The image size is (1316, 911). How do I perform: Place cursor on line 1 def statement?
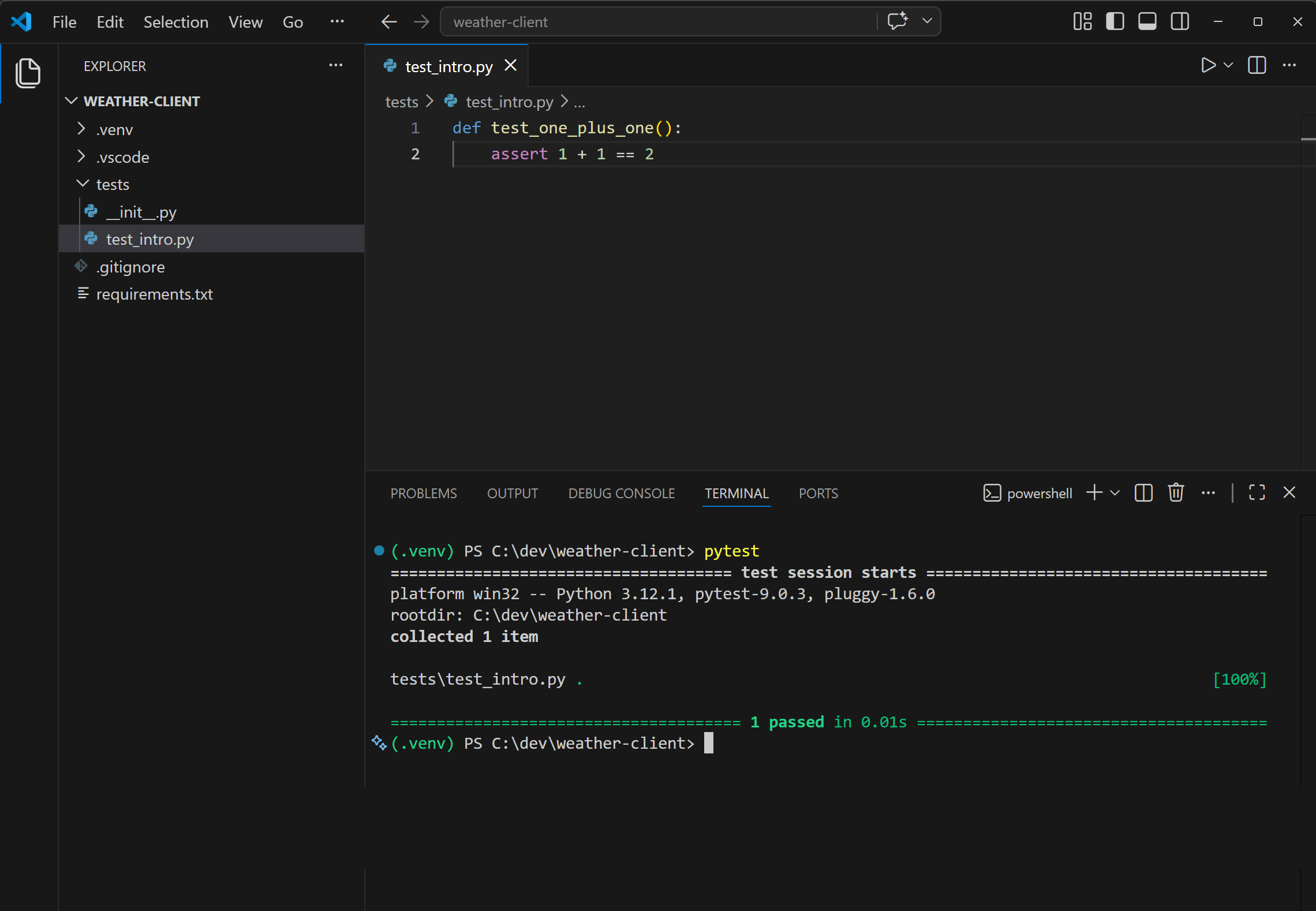[567, 128]
